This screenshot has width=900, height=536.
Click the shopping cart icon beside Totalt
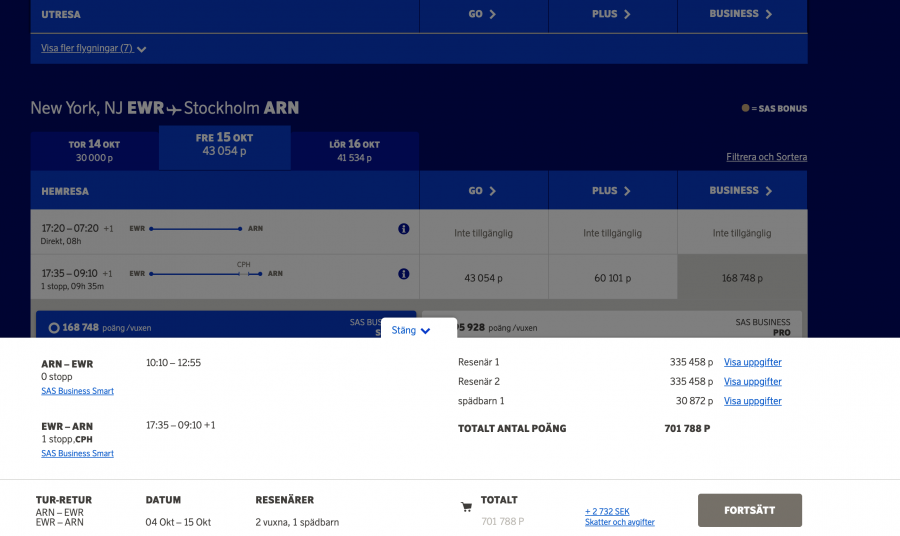[466, 507]
